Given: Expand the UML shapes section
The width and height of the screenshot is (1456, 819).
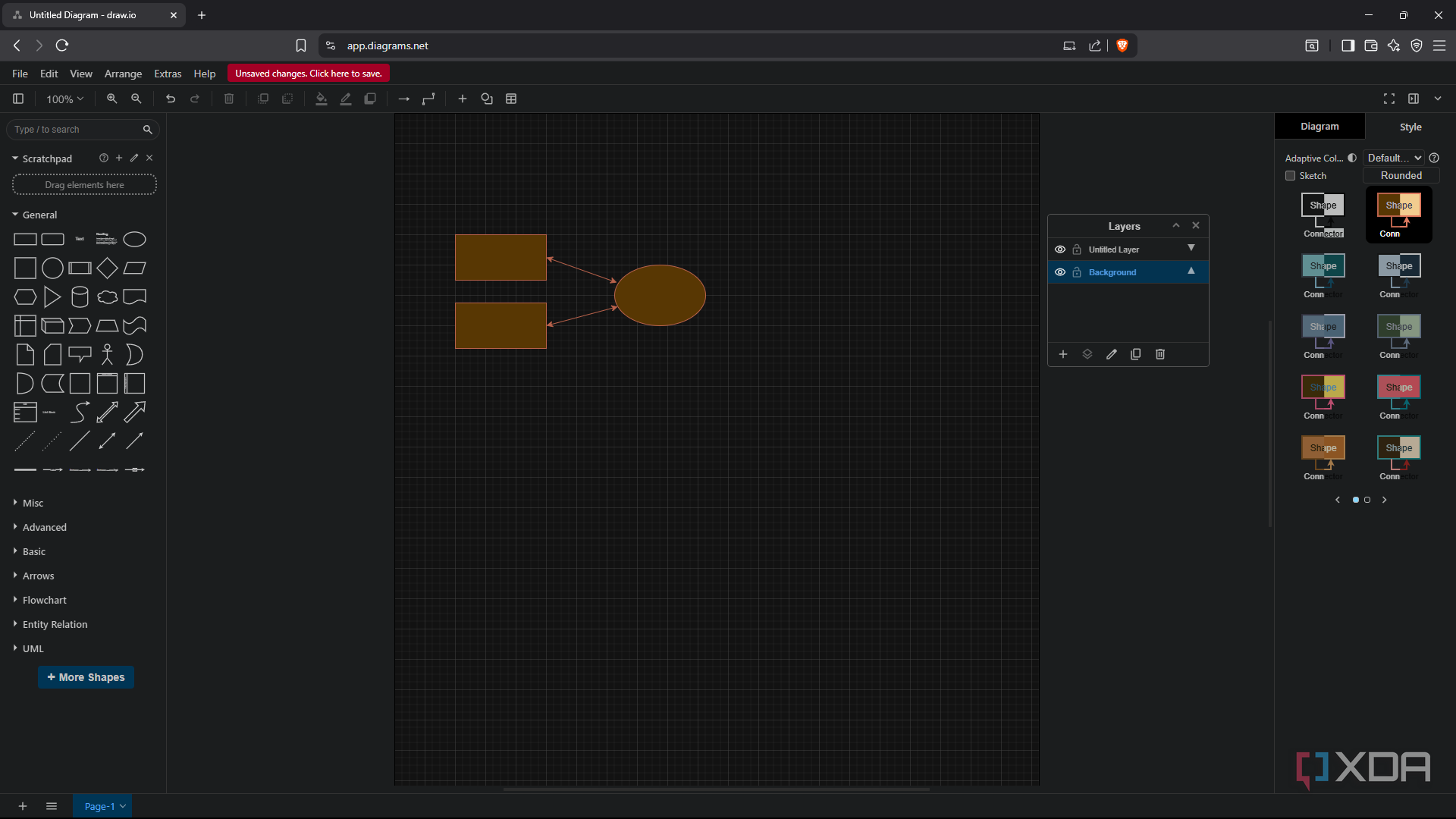Looking at the screenshot, I should 33,648.
